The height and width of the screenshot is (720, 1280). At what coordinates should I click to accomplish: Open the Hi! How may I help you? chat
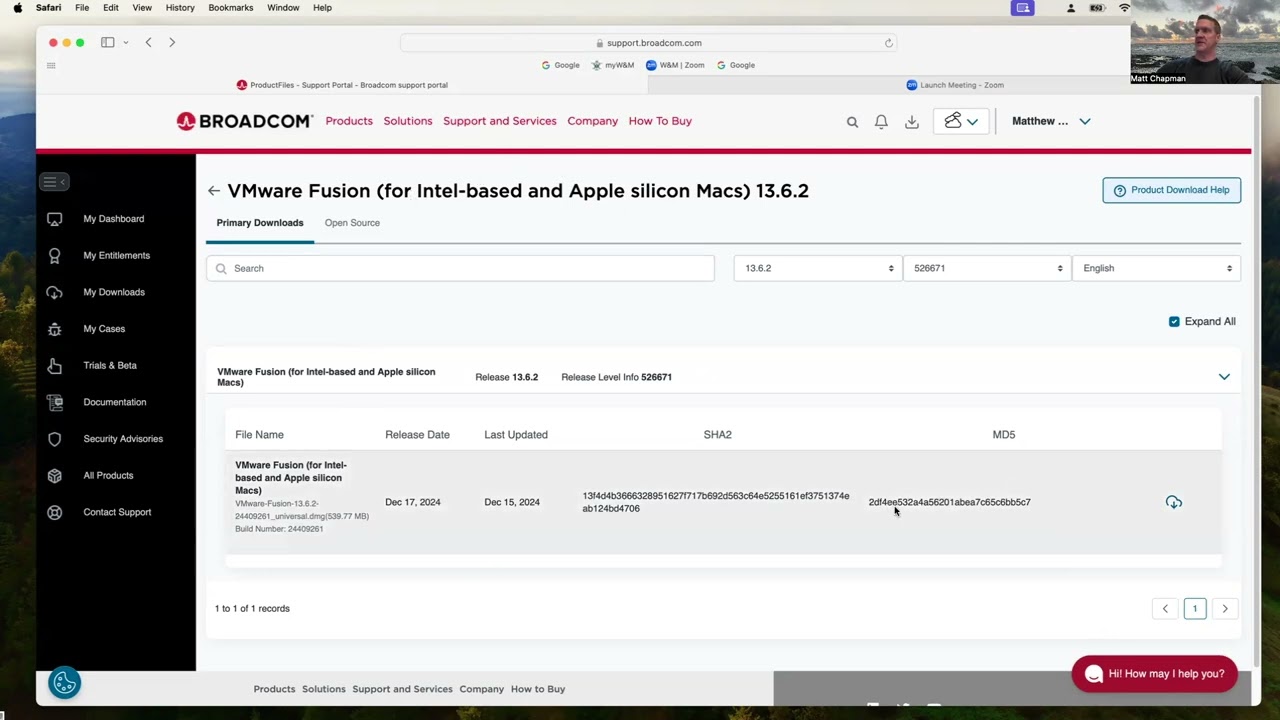click(x=1154, y=673)
